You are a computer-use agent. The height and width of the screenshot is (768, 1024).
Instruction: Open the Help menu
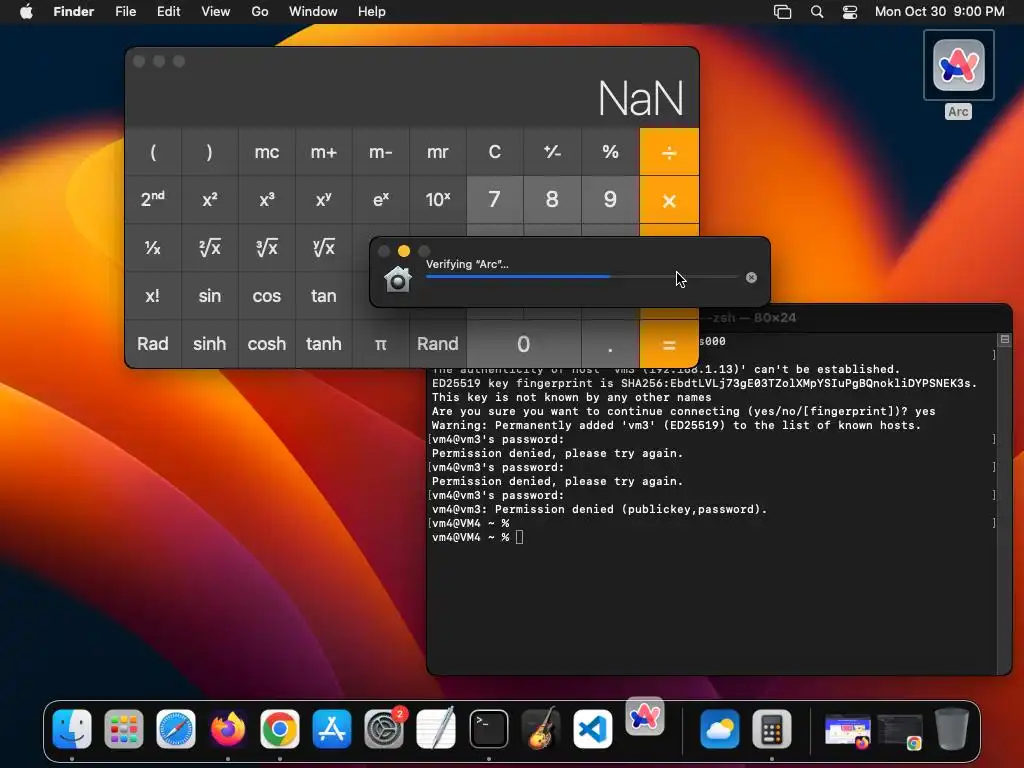372,12
